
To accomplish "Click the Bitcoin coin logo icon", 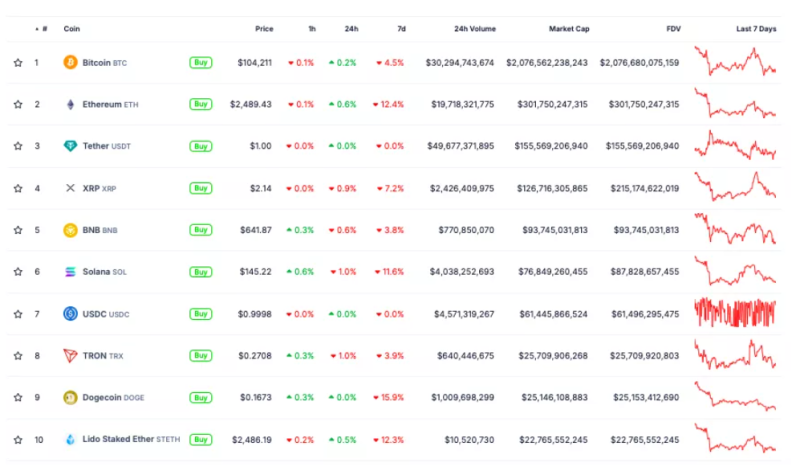I will [70, 62].
